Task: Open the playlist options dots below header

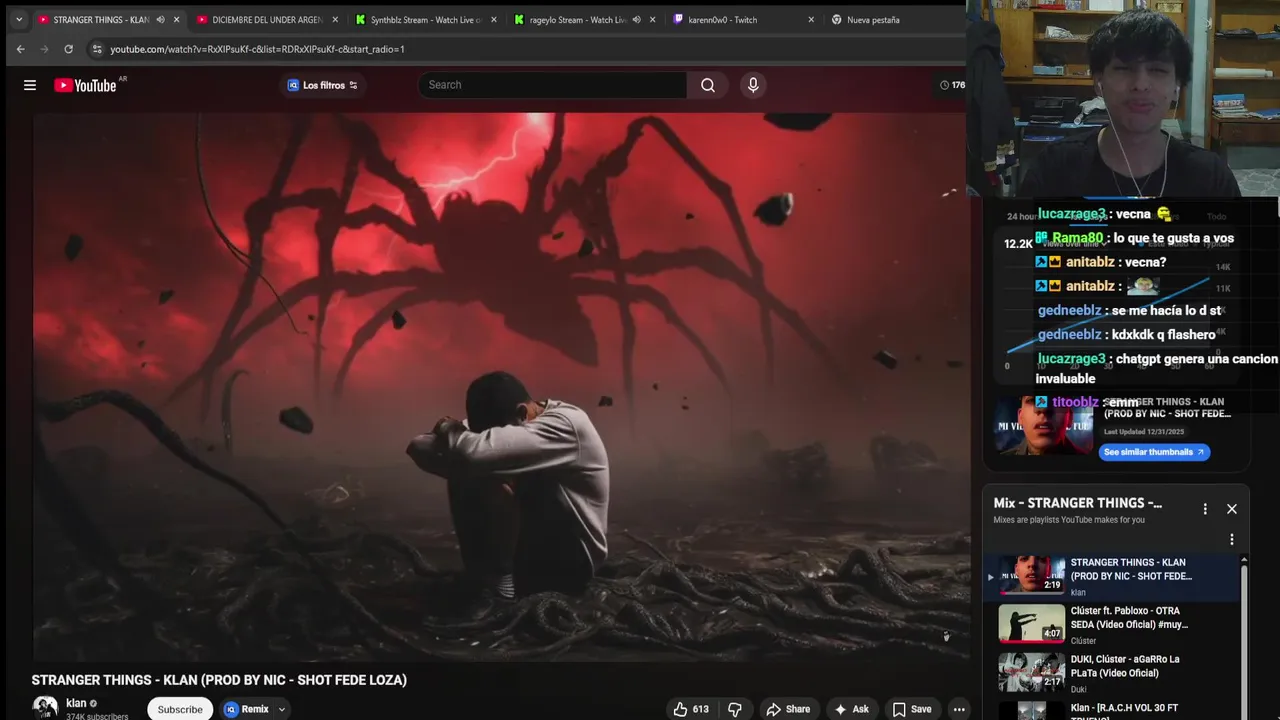Action: (1232, 540)
